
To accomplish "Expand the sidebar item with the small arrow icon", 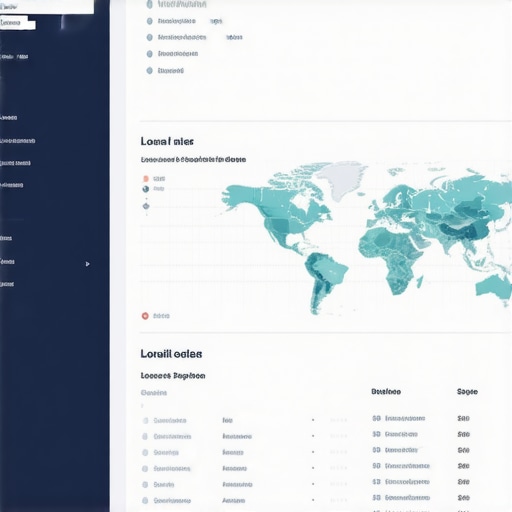I will click(87, 264).
